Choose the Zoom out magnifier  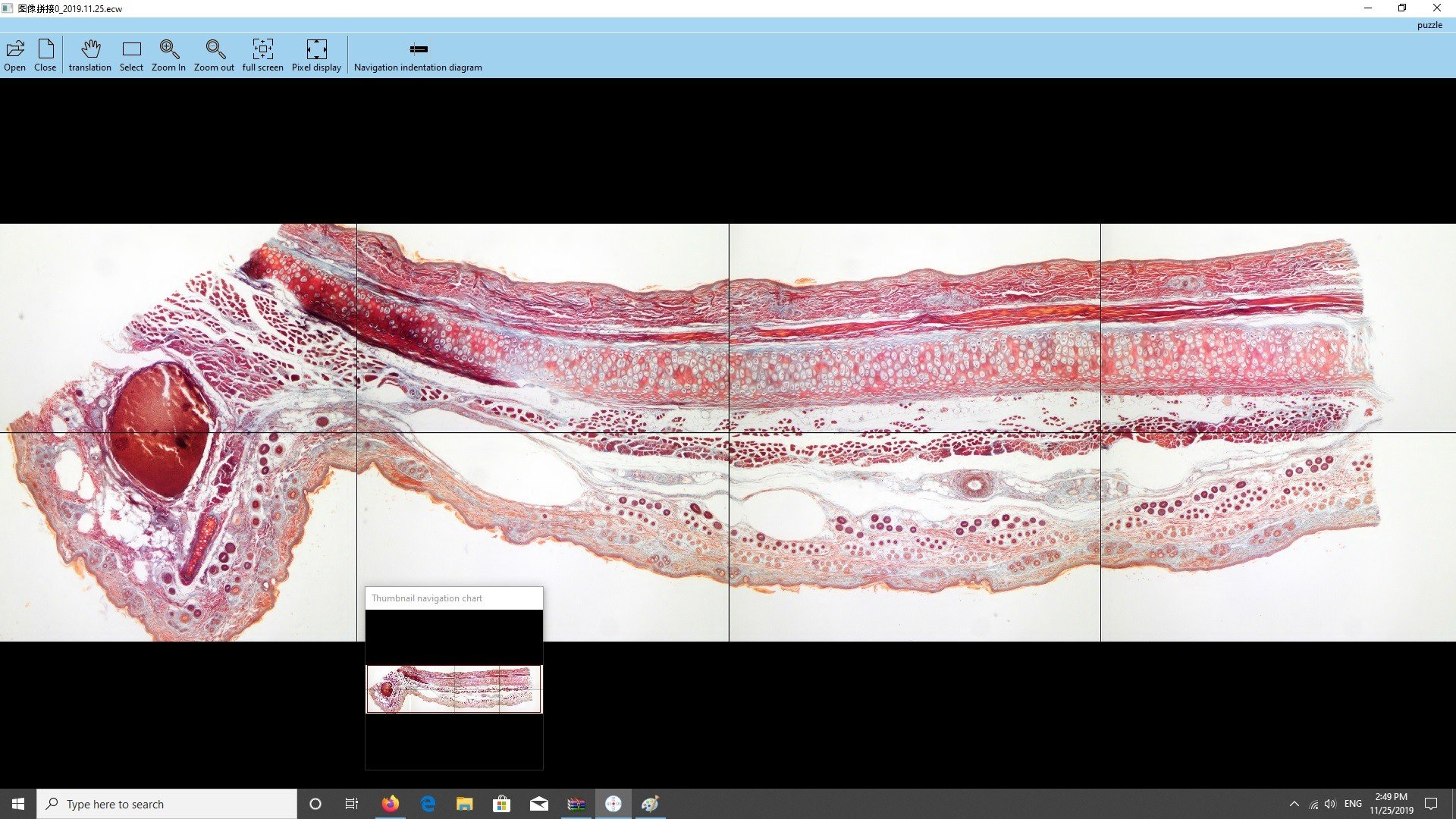pos(214,56)
